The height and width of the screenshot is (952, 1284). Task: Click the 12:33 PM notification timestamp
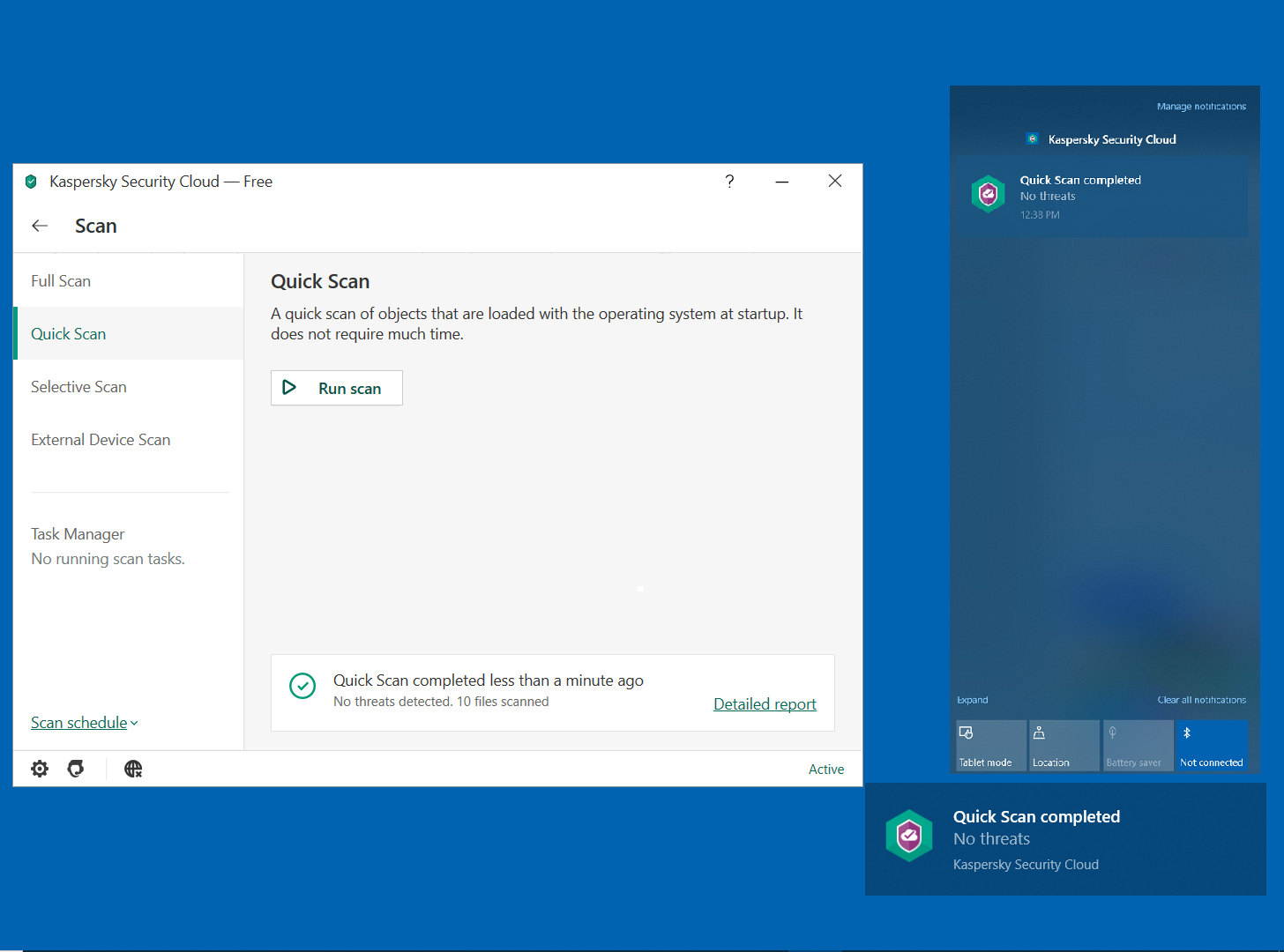pos(1040,215)
